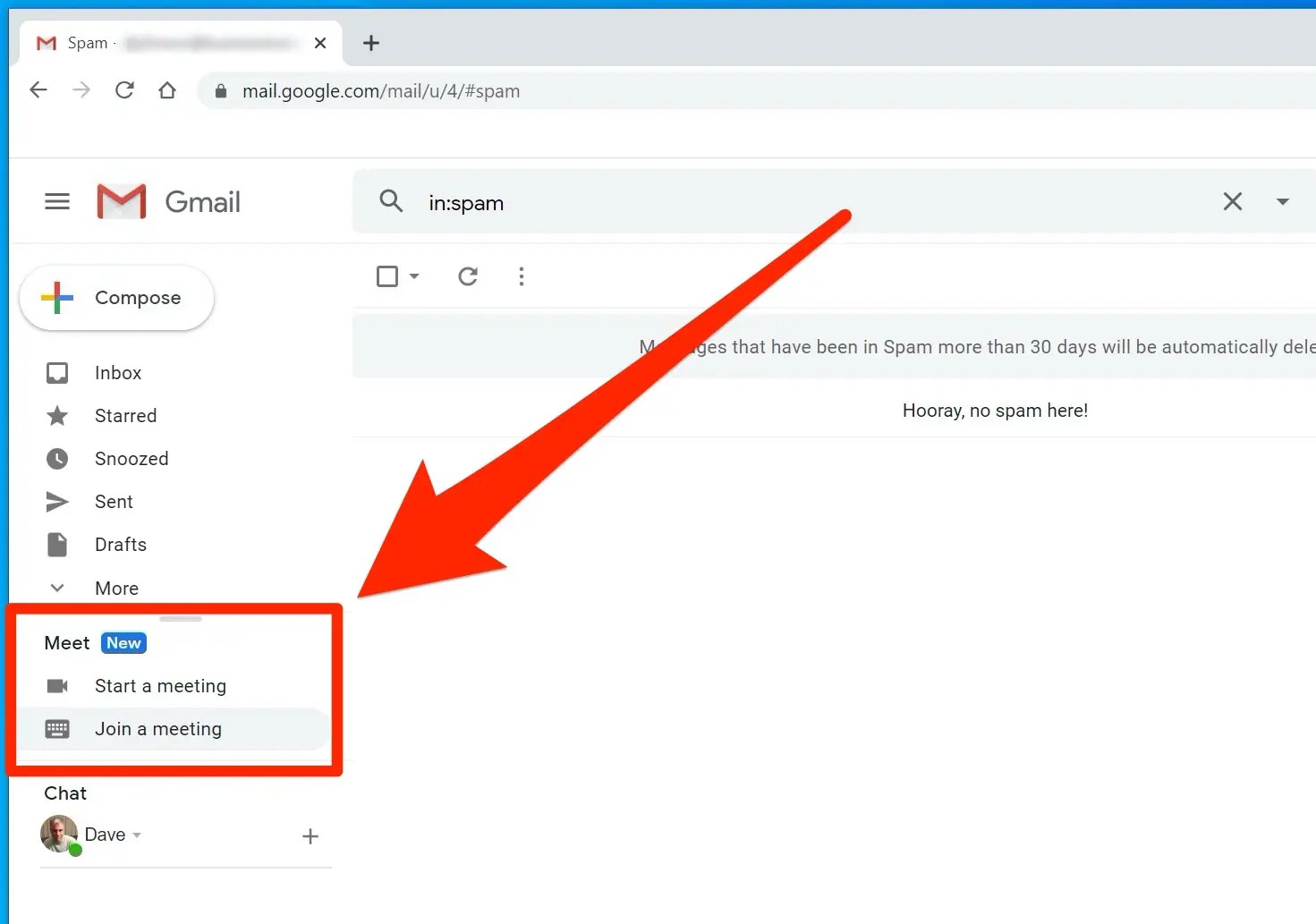Open the Starred folder
Image resolution: width=1316 pixels, height=924 pixels.
pos(125,416)
